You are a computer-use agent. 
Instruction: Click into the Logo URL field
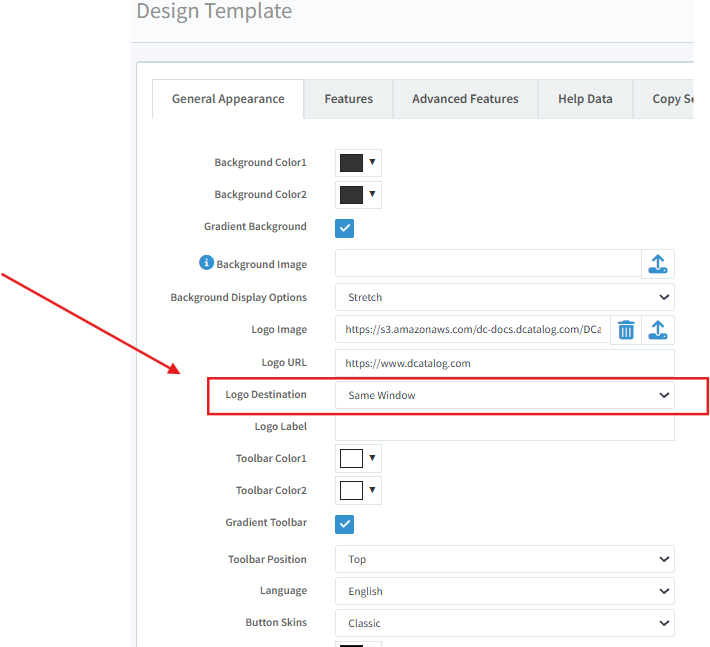pyautogui.click(x=504, y=363)
